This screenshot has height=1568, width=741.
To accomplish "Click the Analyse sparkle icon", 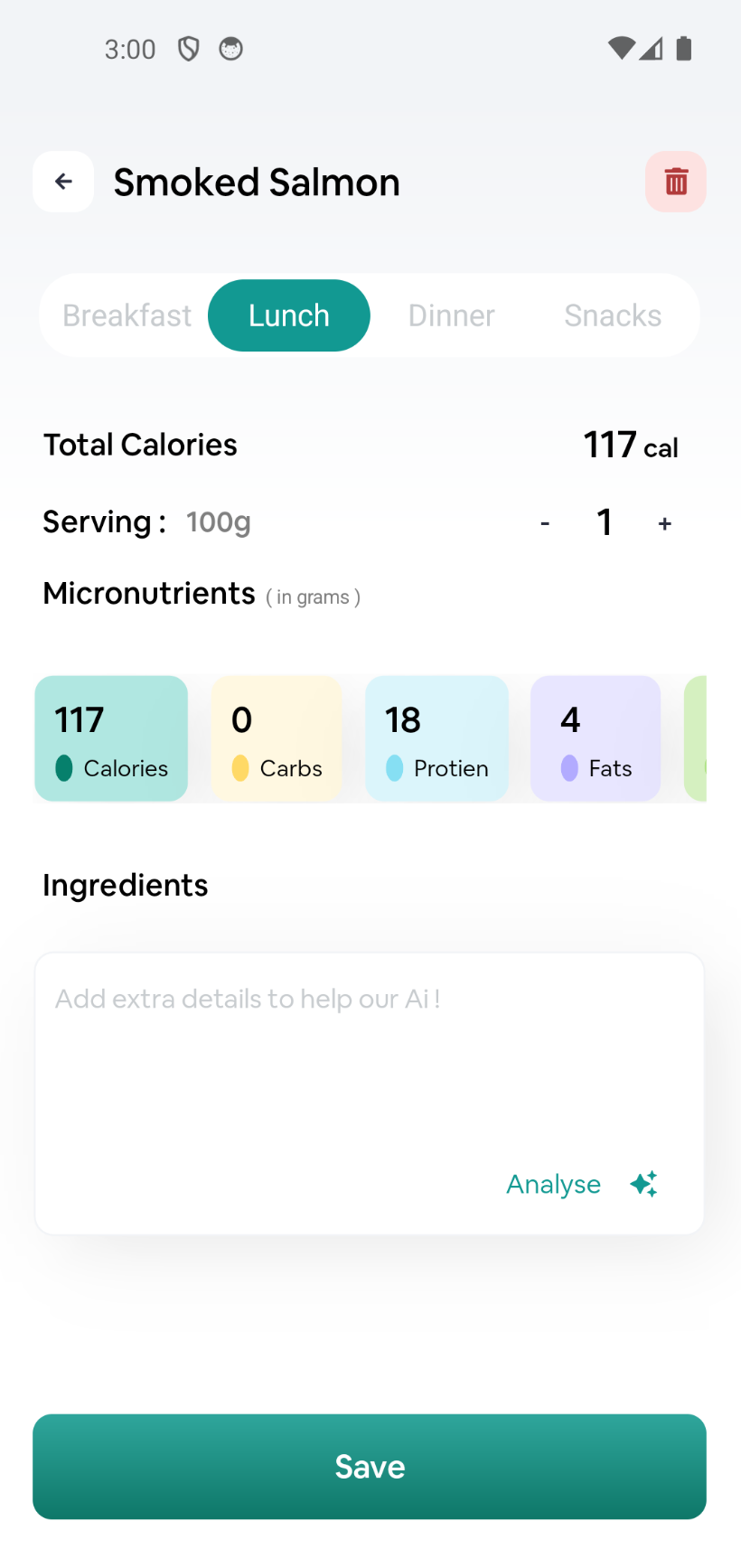I will click(x=644, y=1184).
